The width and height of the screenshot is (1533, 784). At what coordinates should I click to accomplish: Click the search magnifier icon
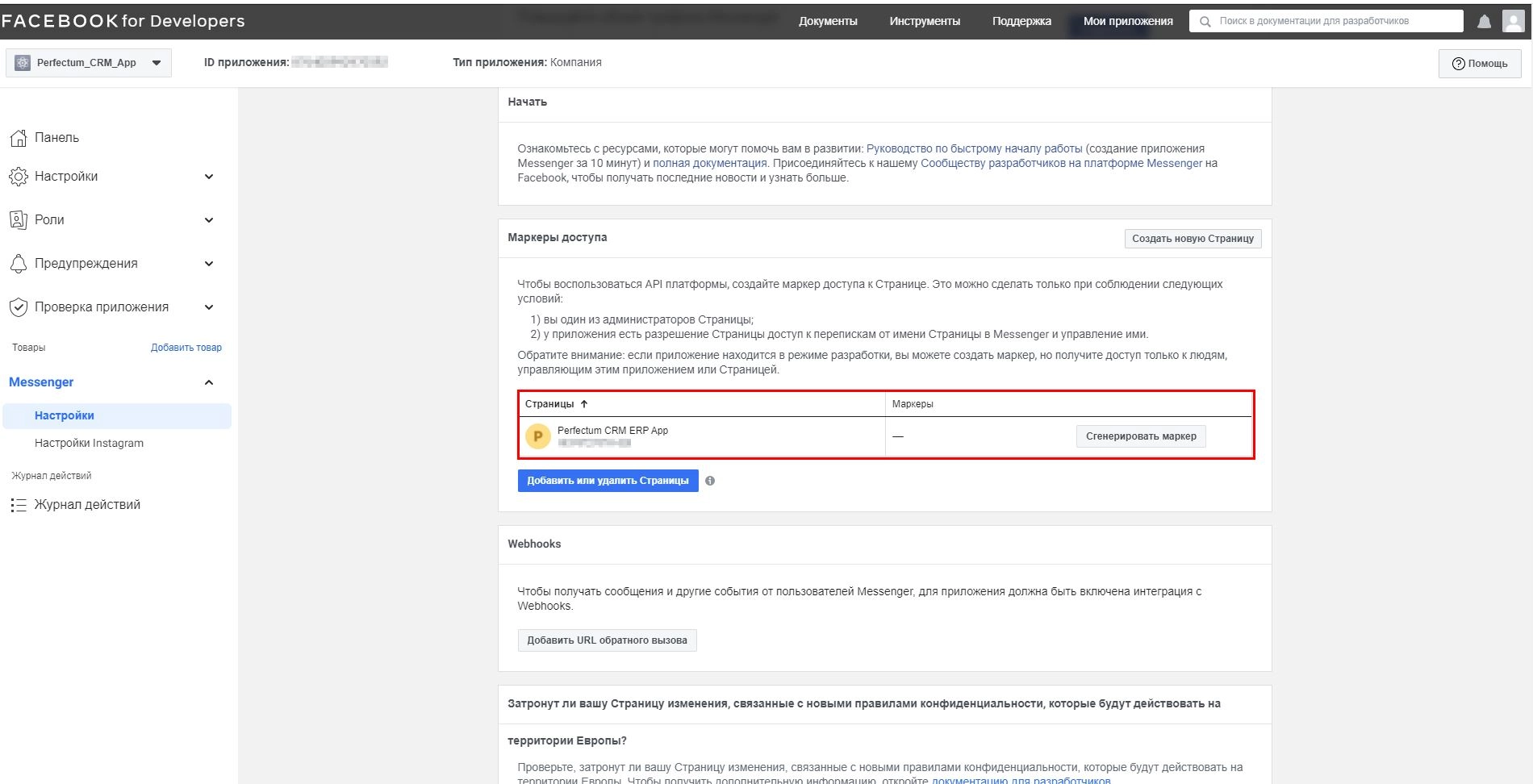(1205, 22)
